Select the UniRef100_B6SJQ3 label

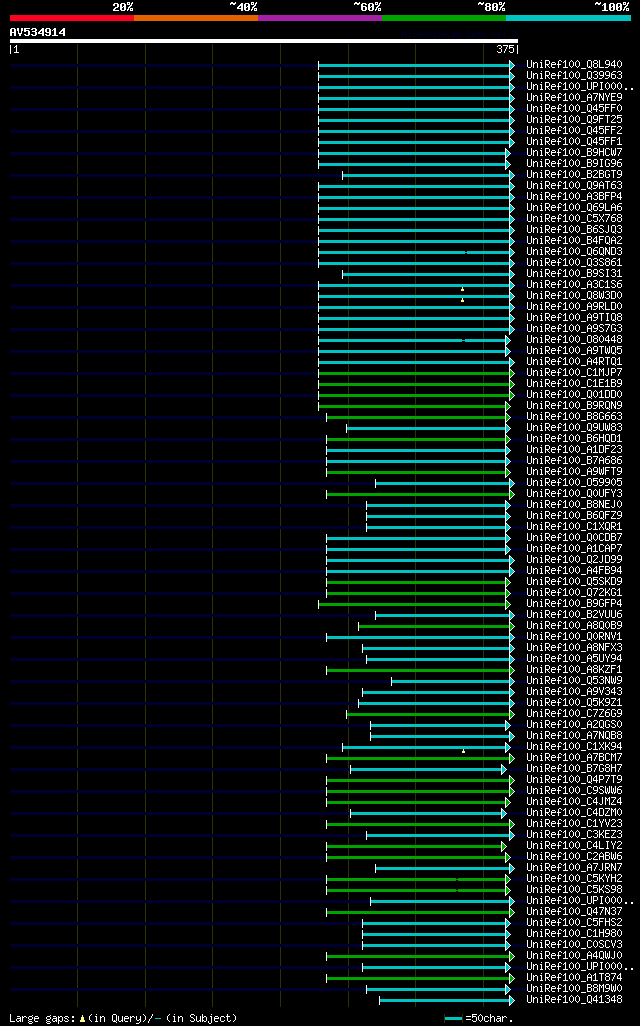tap(575, 230)
